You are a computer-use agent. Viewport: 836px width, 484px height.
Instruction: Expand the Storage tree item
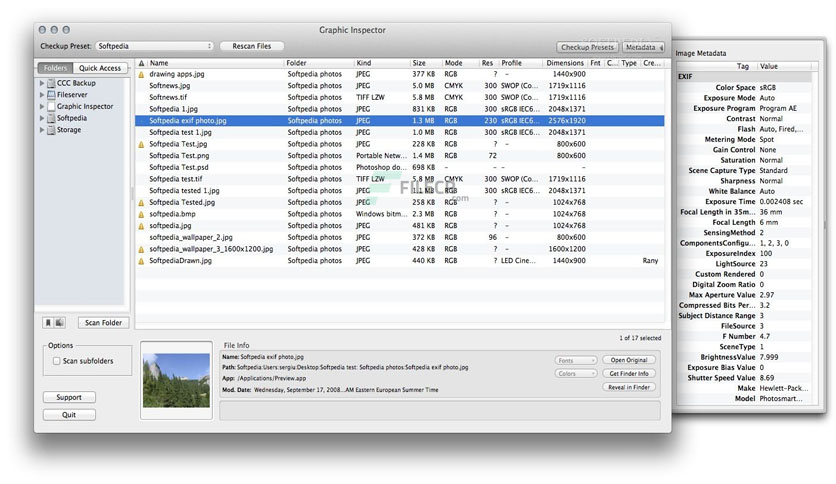[42, 130]
